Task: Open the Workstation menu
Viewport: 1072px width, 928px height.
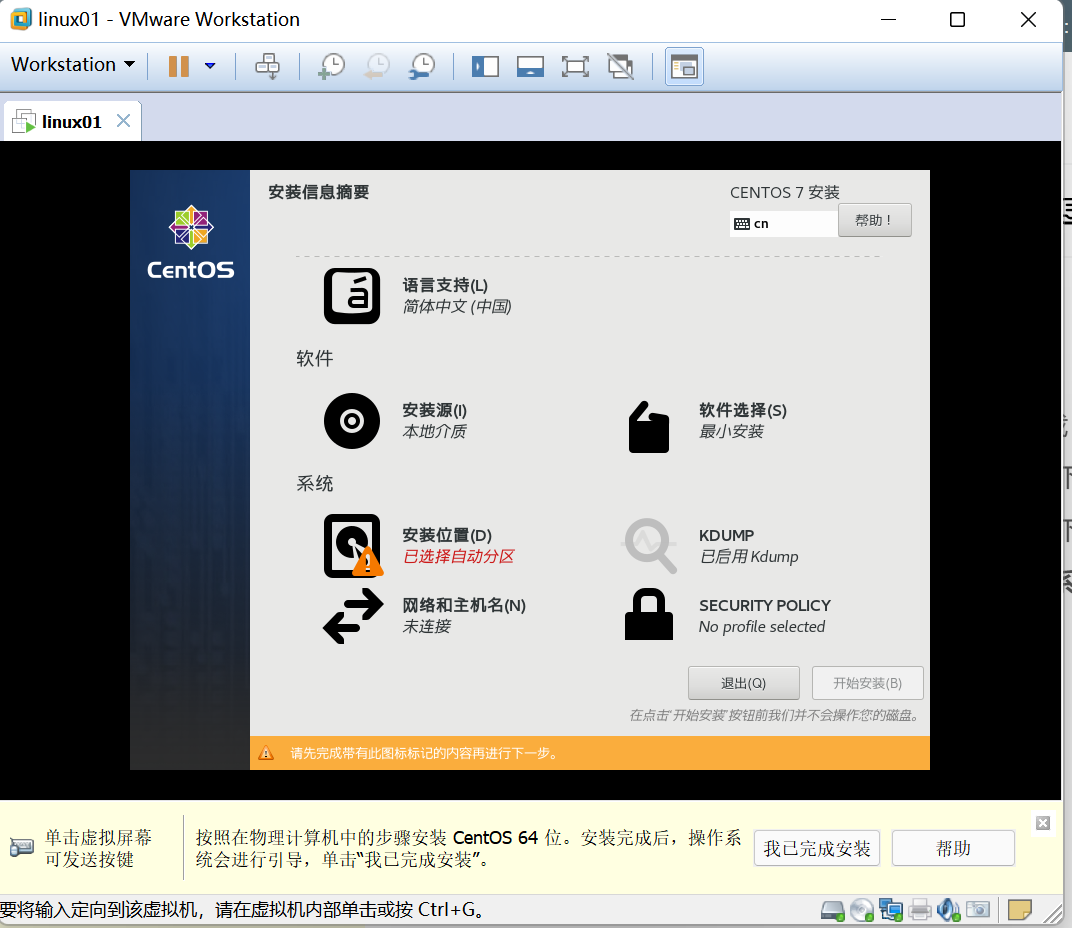Action: click(x=73, y=64)
